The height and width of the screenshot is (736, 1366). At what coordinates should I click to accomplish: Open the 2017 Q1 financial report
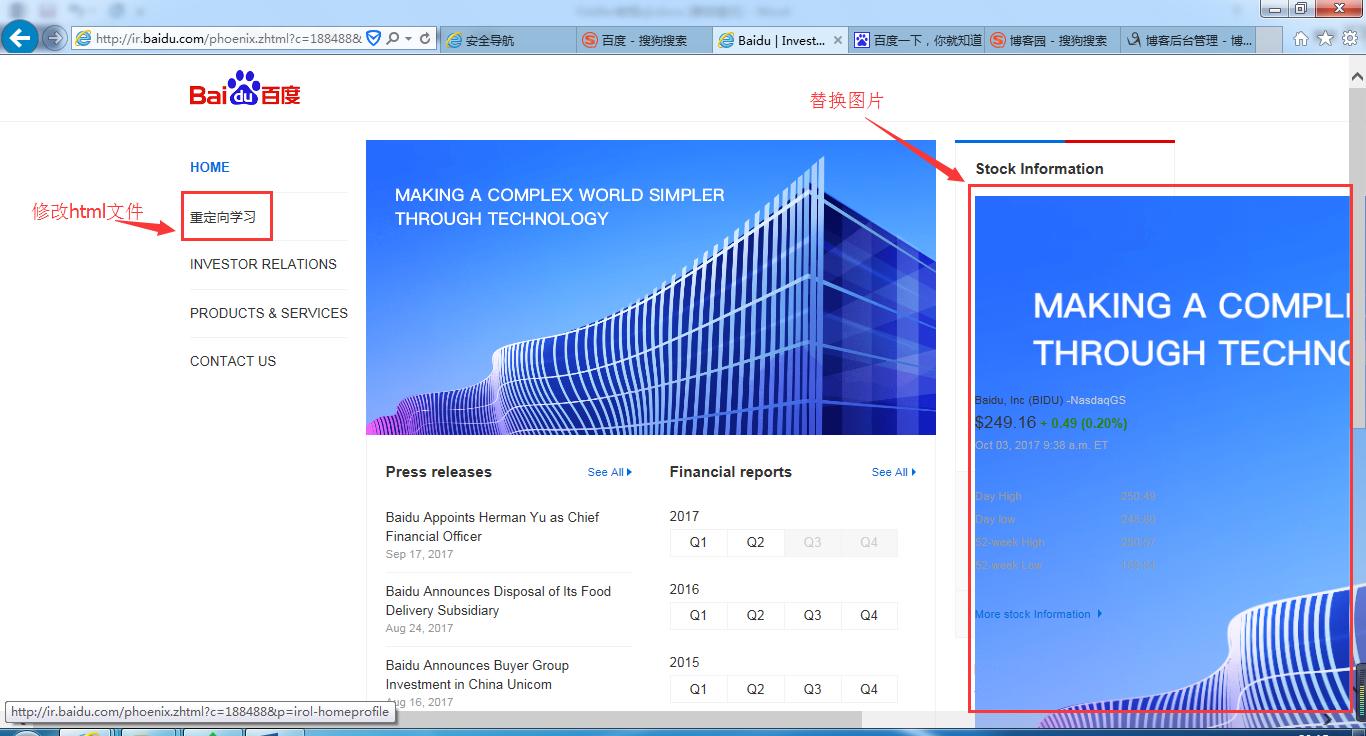tap(698, 542)
